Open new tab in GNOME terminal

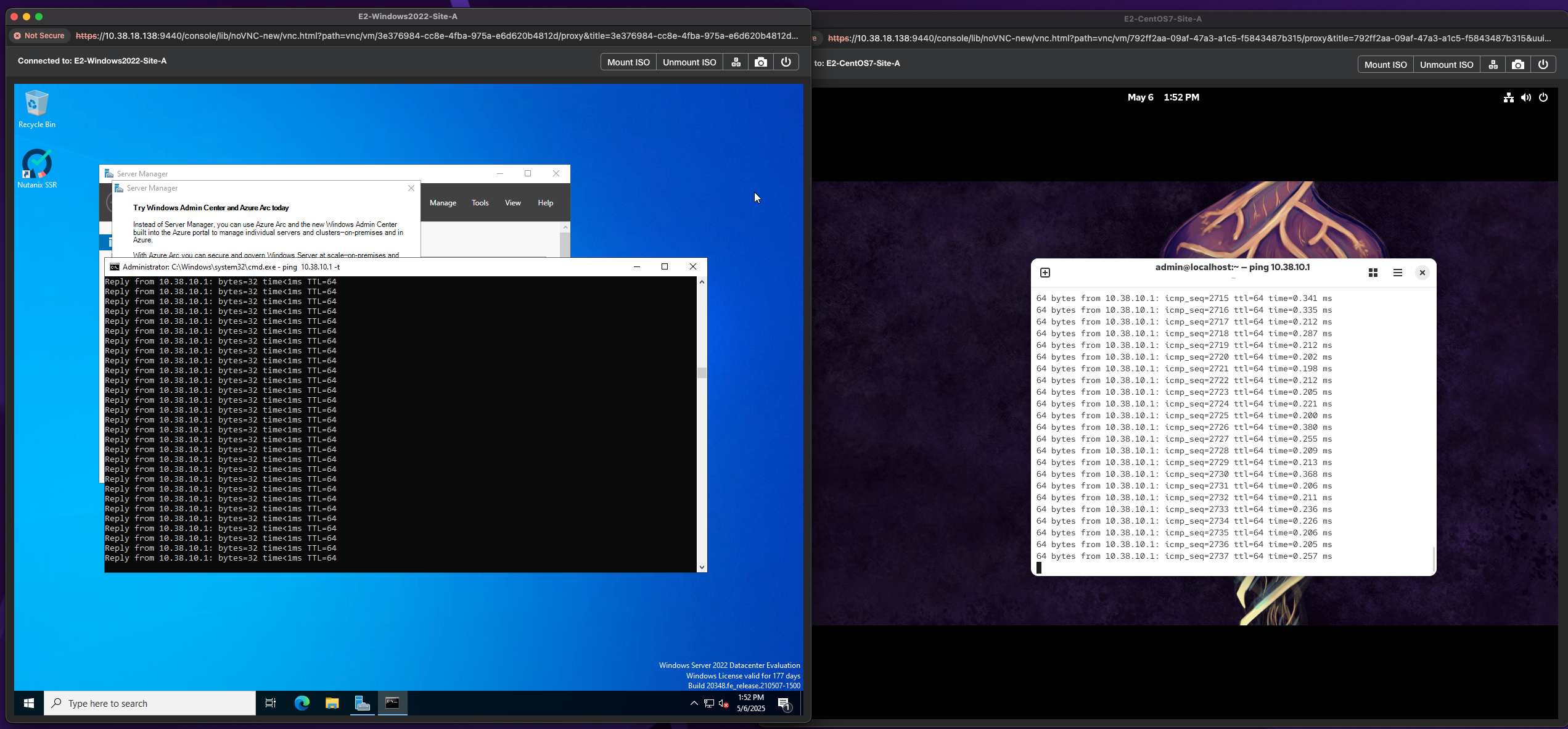coord(1045,273)
